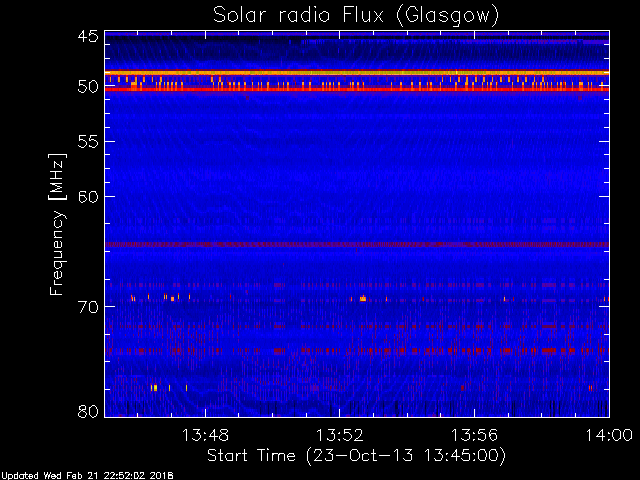Click the '14:00' time tick label
This screenshot has height=480, width=640.
[x=609, y=435]
